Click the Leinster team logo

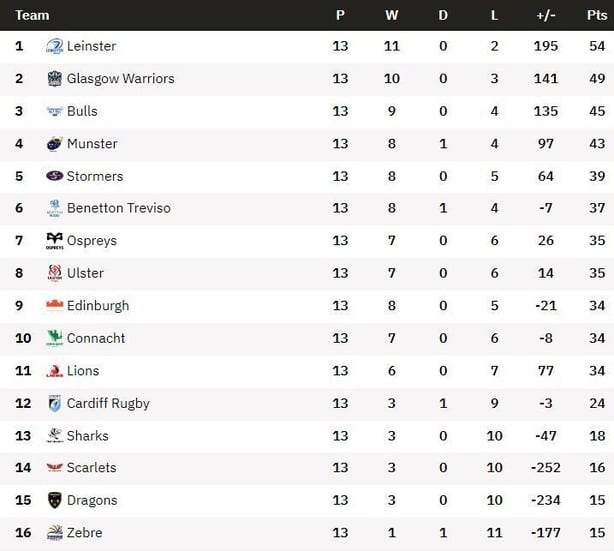pos(54,46)
